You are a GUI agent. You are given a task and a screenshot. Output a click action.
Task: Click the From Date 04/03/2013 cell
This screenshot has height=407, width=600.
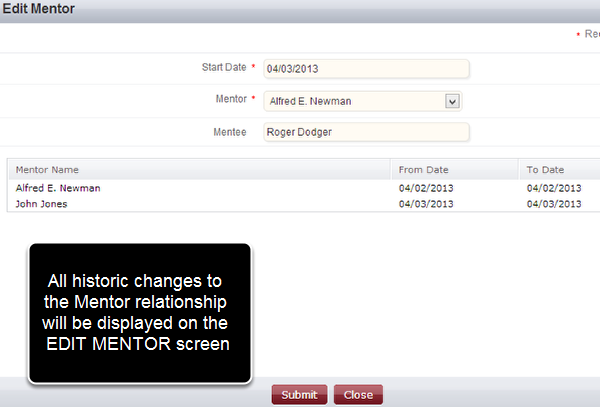[x=426, y=204]
